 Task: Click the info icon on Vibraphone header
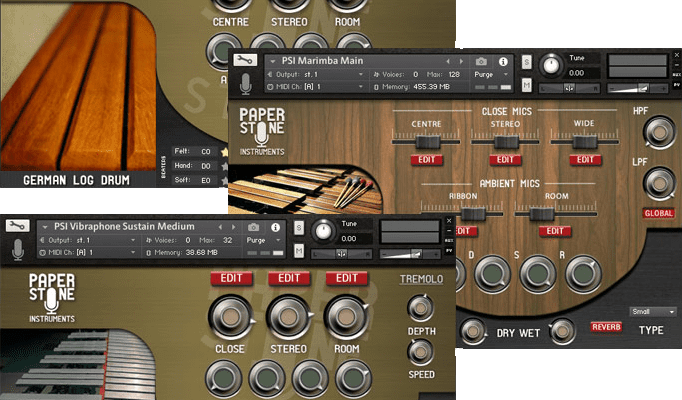point(277,227)
